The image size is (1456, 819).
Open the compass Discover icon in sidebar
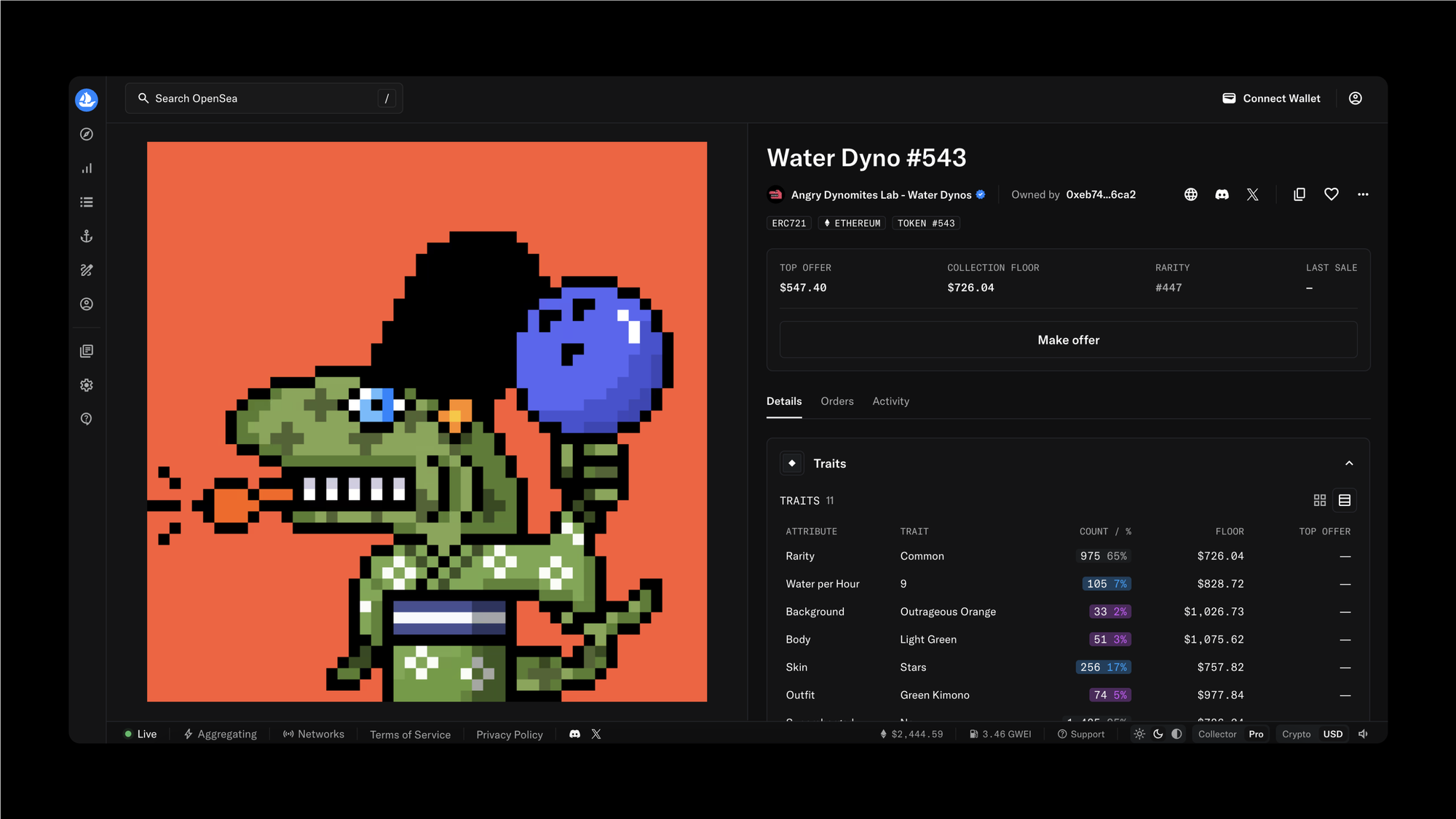[87, 134]
